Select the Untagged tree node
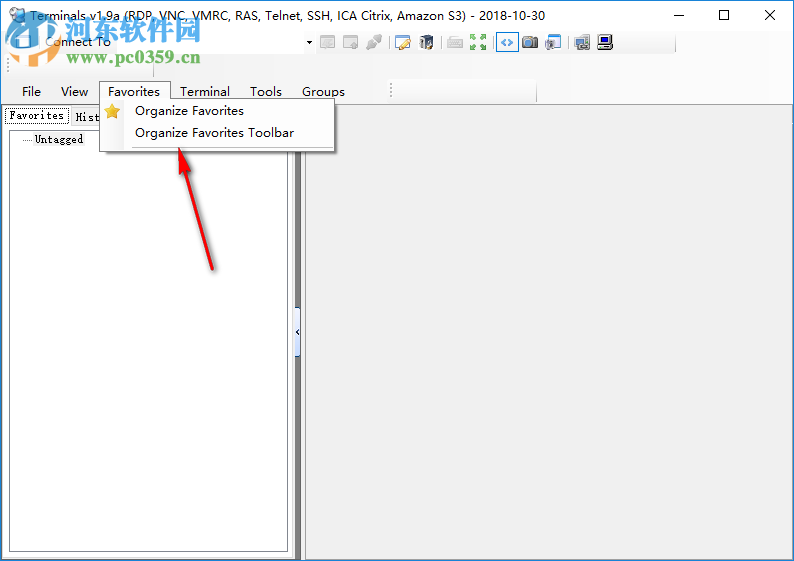This screenshot has height=561, width=794. click(x=59, y=139)
